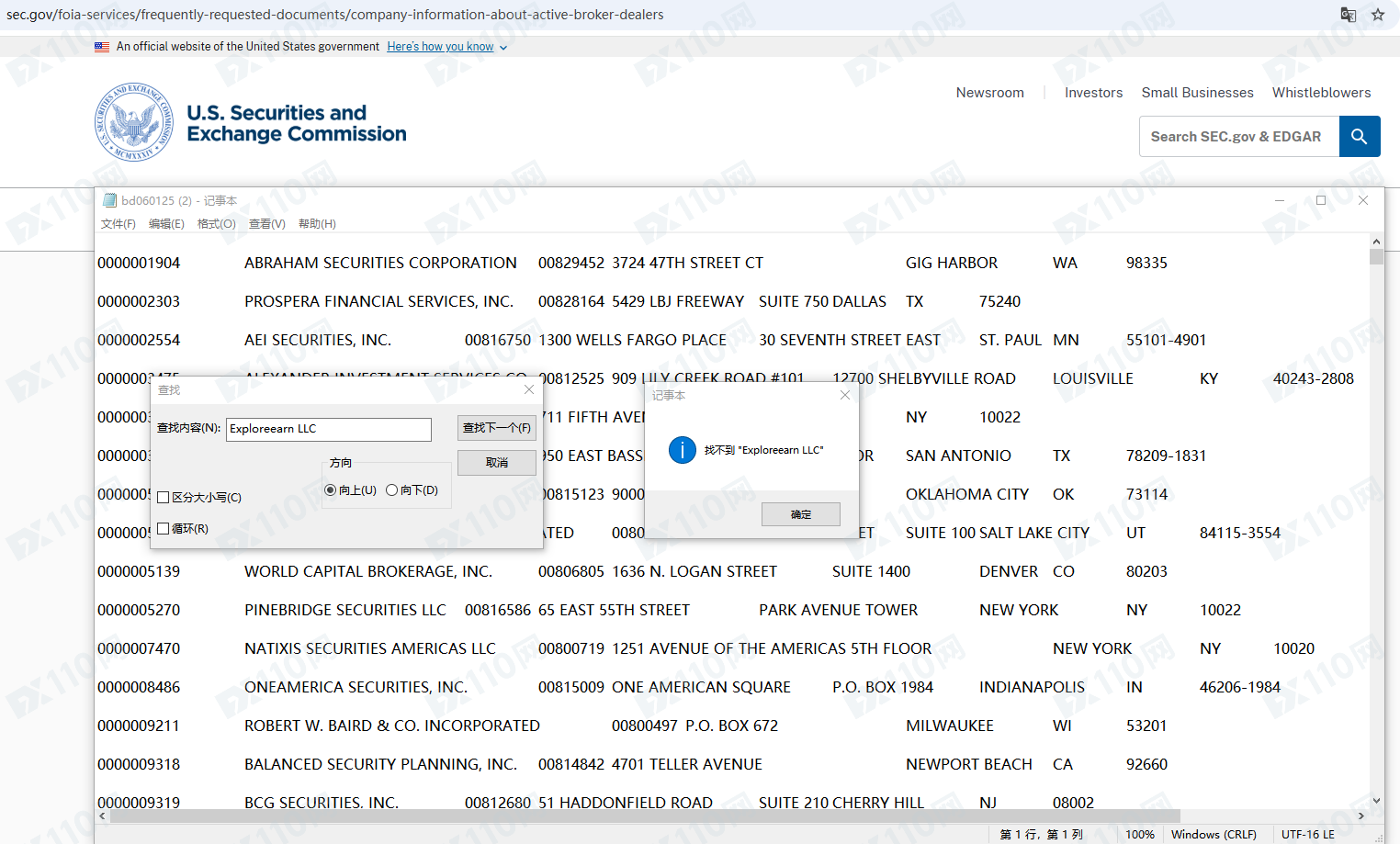The height and width of the screenshot is (844, 1400).
Task: Minimize the Notepad window
Action: click(1280, 200)
